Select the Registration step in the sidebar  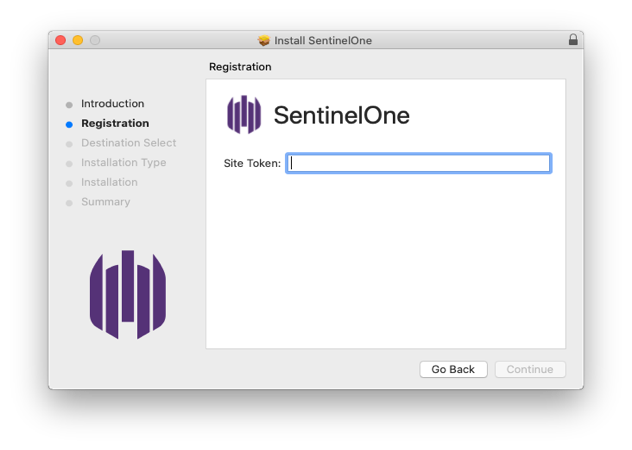pyautogui.click(x=115, y=124)
